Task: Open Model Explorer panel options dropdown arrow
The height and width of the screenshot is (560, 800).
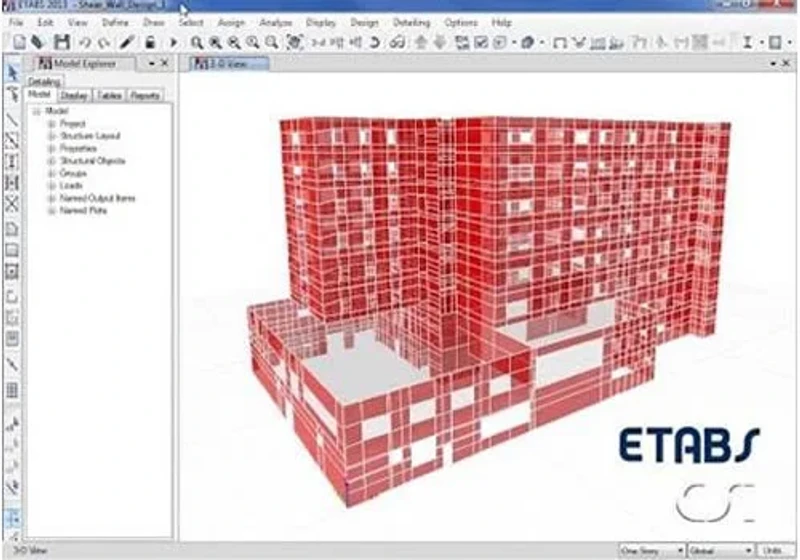Action: [152, 64]
